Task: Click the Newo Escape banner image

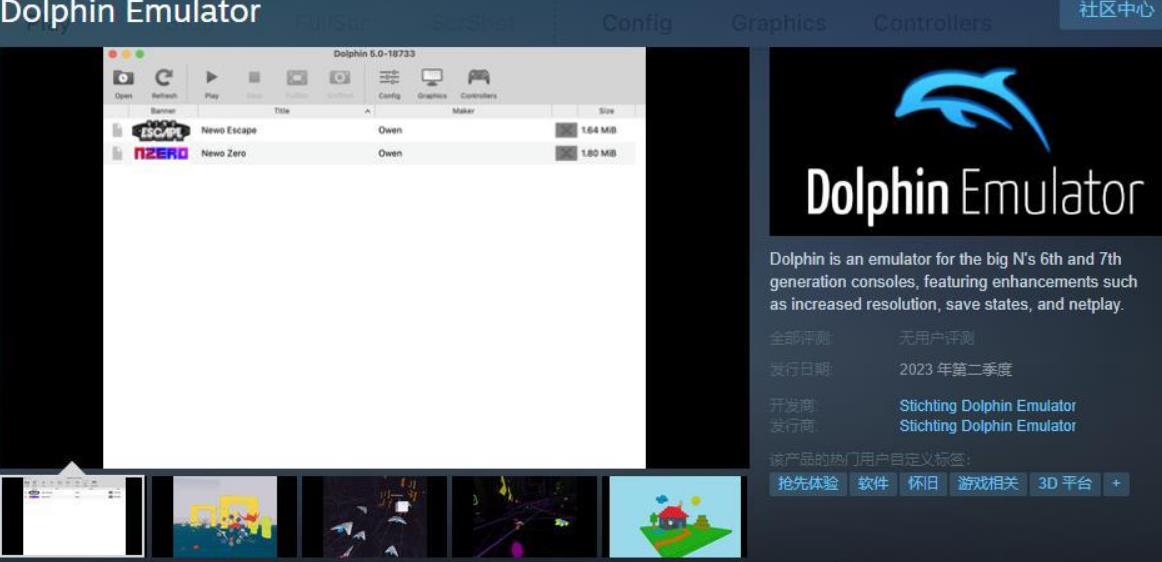Action: pyautogui.click(x=161, y=130)
